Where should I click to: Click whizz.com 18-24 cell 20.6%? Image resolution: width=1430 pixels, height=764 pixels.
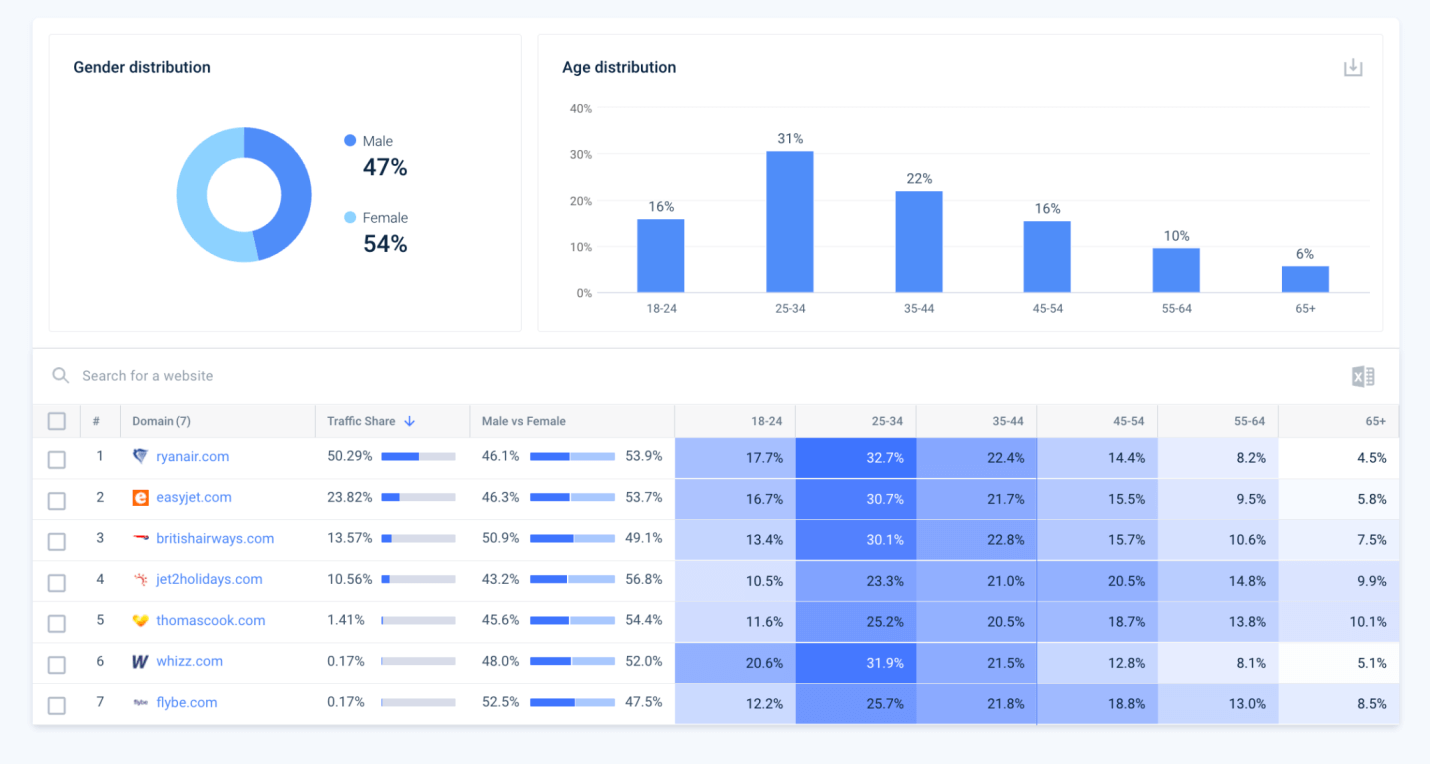[x=735, y=663]
